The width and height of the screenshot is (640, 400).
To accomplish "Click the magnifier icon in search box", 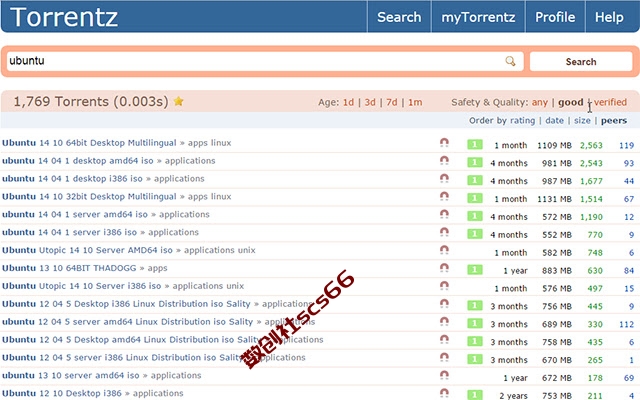I will pyautogui.click(x=510, y=61).
